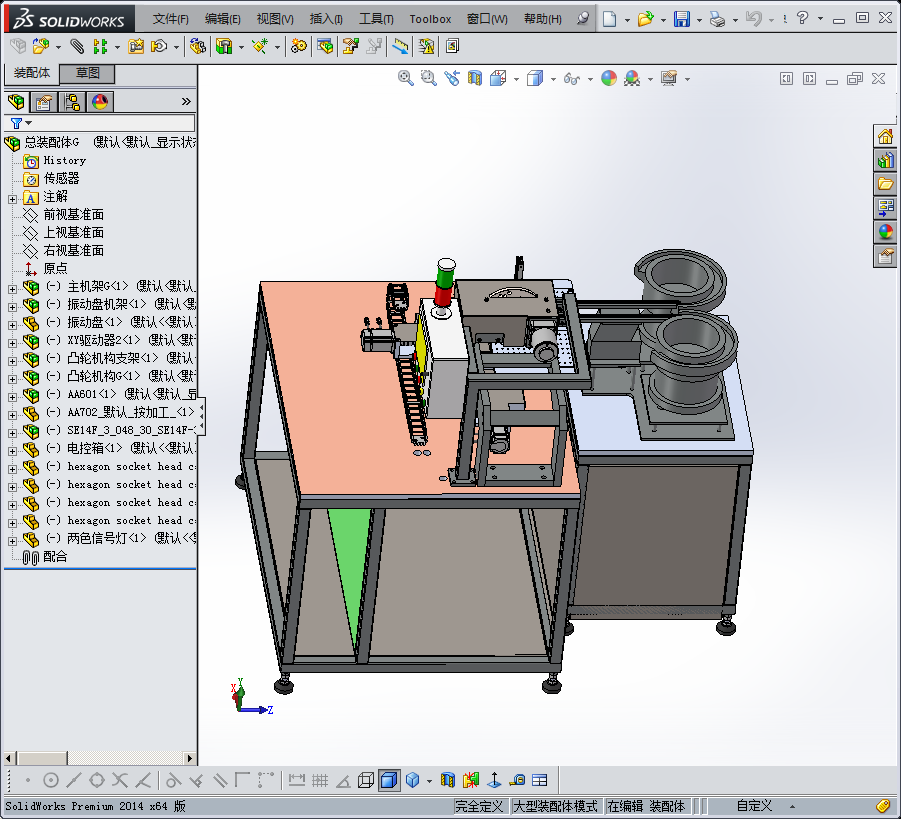Toggle Wireframe display mode in bottom toolbar
Screen dimensions: 901x819
365,780
